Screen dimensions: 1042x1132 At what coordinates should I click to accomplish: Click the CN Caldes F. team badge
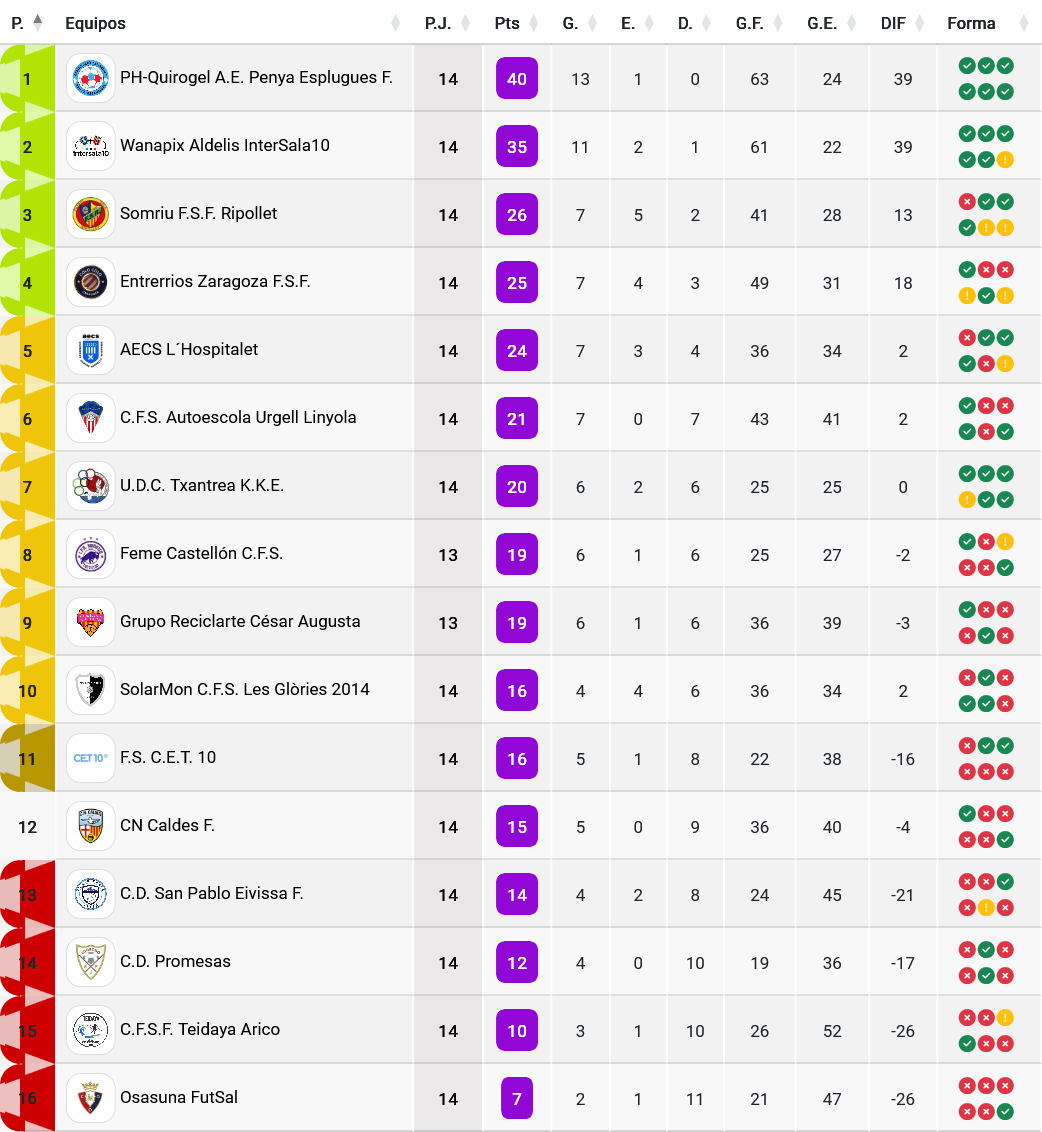(91, 826)
